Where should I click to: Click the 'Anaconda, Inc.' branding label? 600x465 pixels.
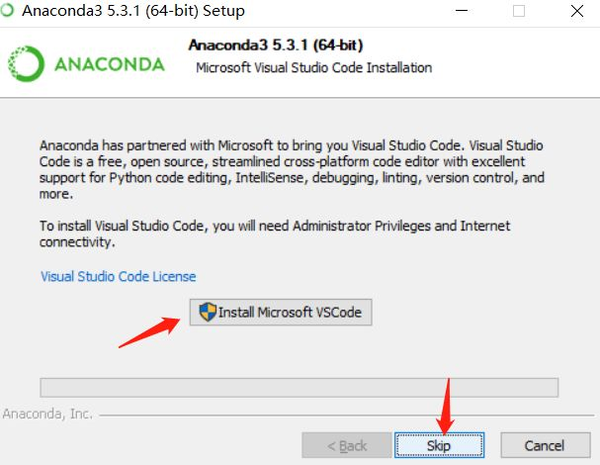47,414
